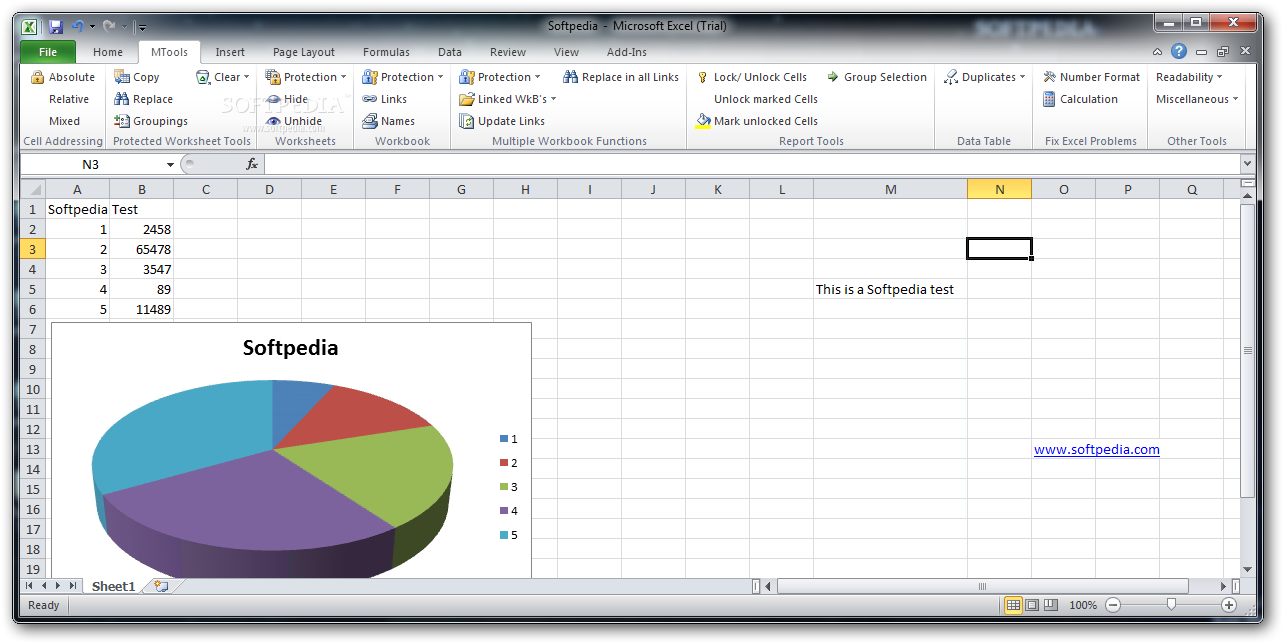The image size is (1284, 644).
Task: Open the Readability dropdown
Action: (1189, 77)
